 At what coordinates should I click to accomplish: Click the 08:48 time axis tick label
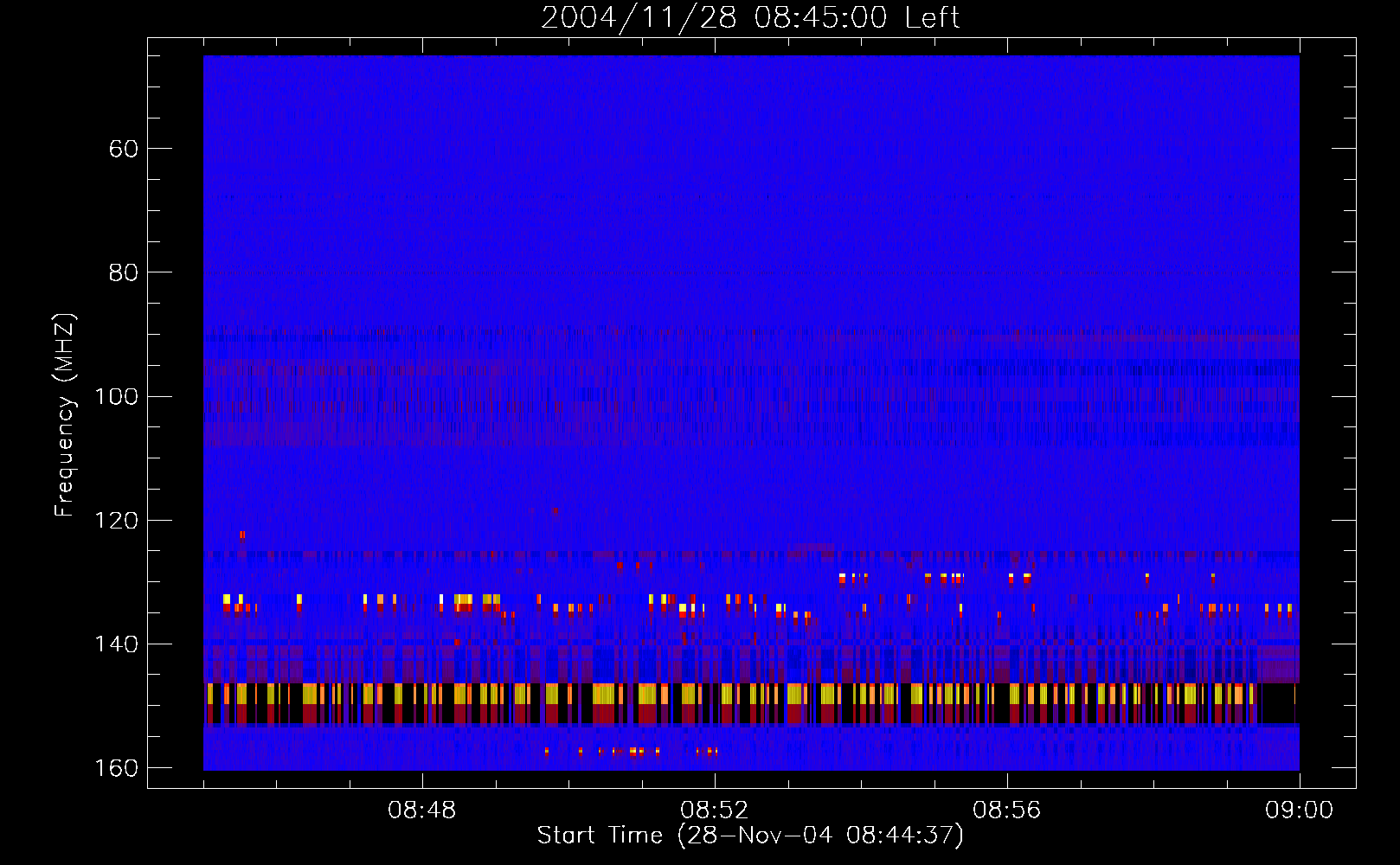pos(422,811)
